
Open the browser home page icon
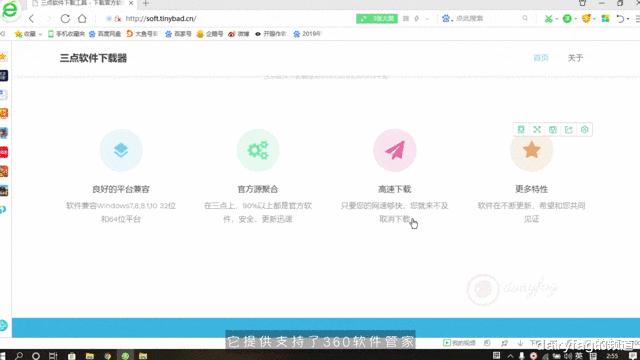[x=82, y=18]
